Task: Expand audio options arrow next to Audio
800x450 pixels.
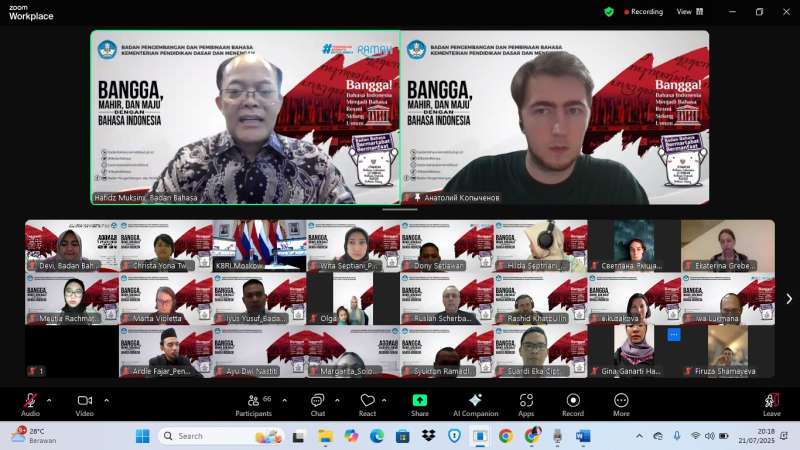Action: tap(51, 399)
